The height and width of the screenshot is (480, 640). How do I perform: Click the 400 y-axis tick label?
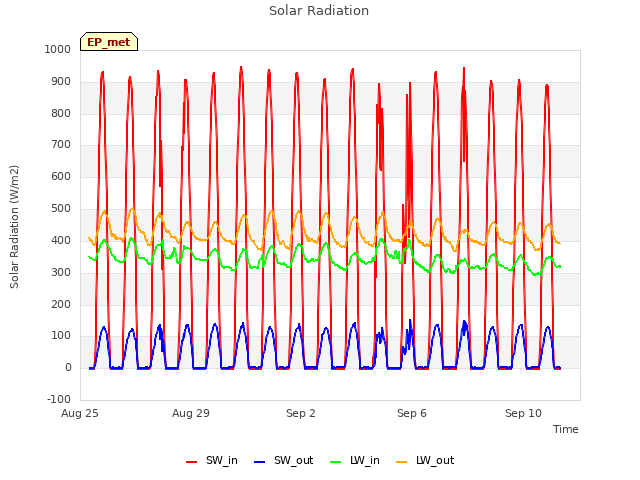pos(61,240)
